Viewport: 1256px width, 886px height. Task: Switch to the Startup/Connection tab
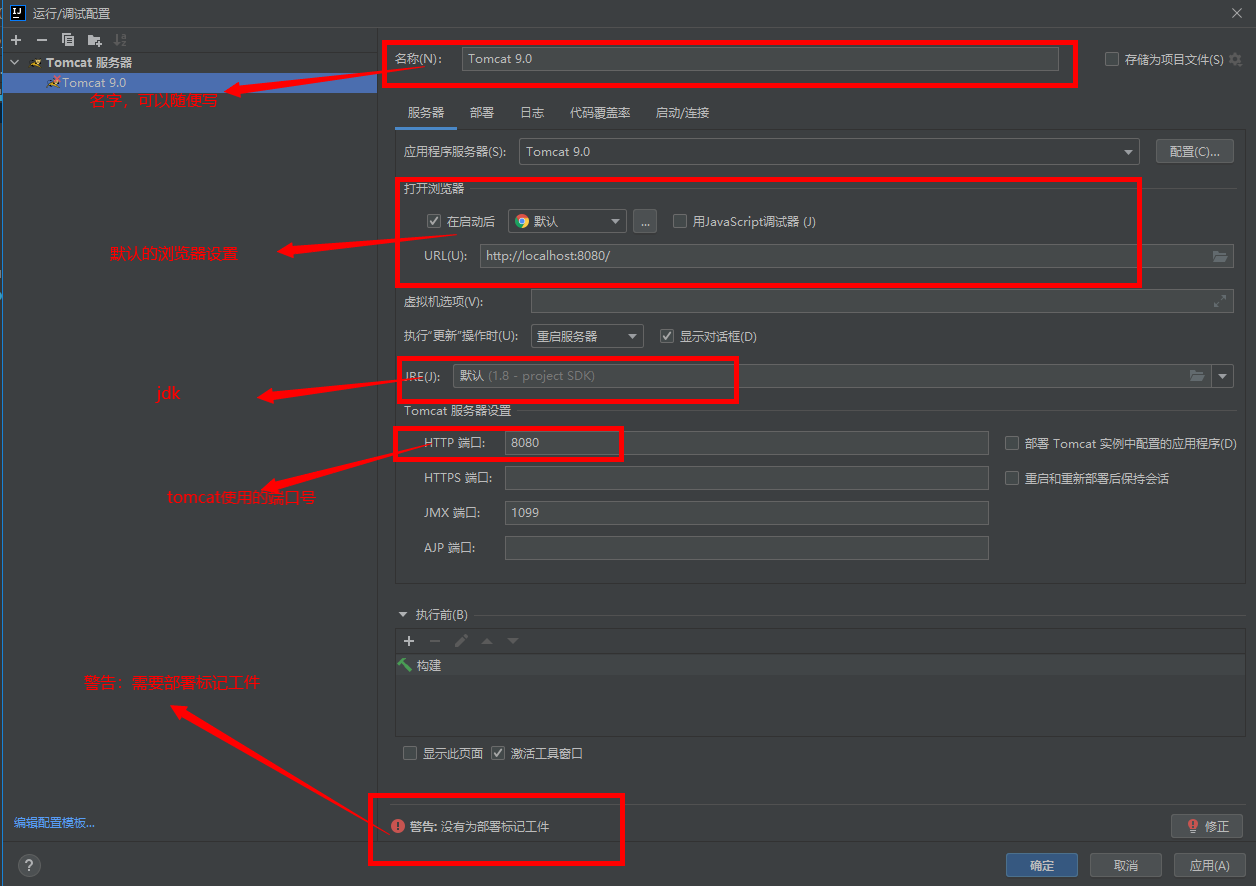pyautogui.click(x=682, y=113)
